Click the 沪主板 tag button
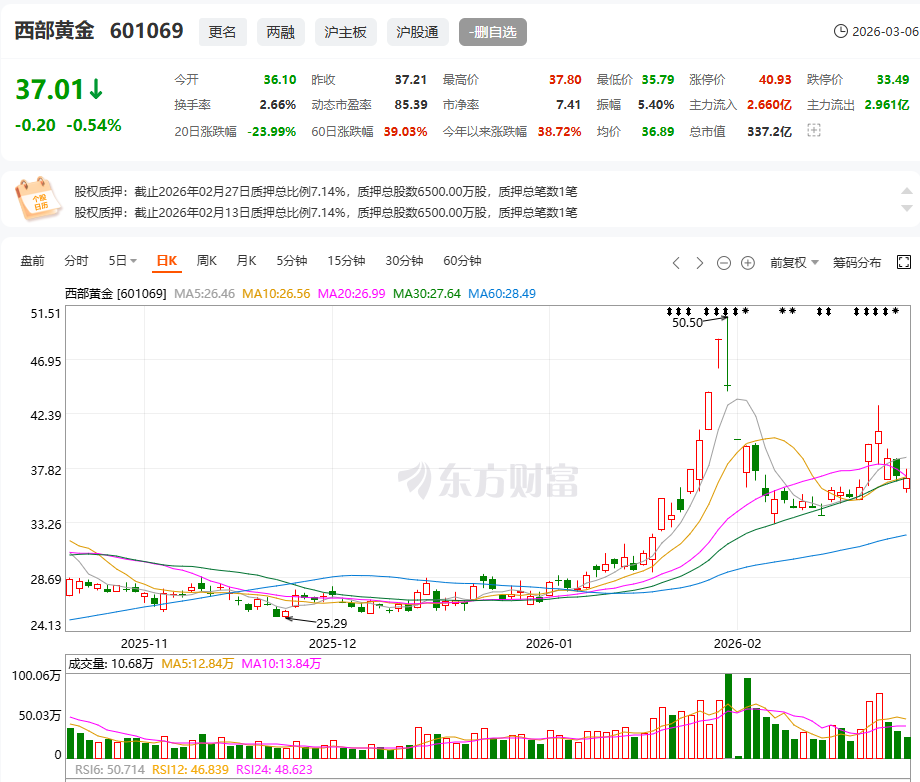Image resolution: width=920 pixels, height=782 pixels. tap(346, 32)
